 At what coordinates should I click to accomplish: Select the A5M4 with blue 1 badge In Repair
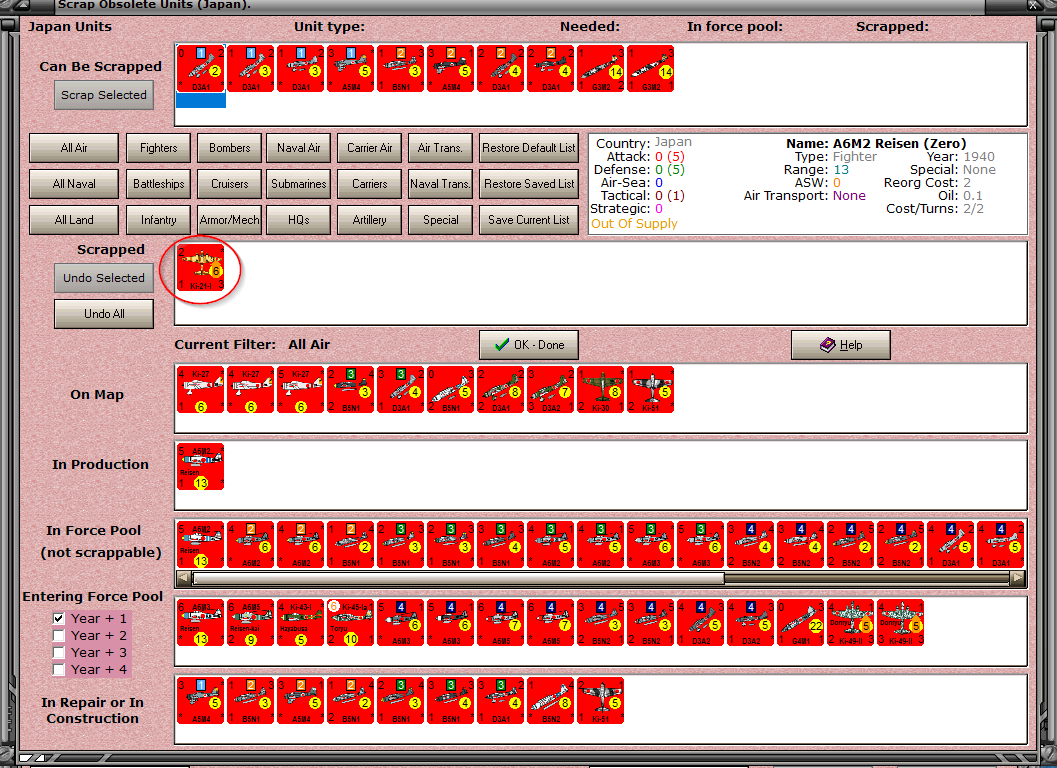point(201,701)
